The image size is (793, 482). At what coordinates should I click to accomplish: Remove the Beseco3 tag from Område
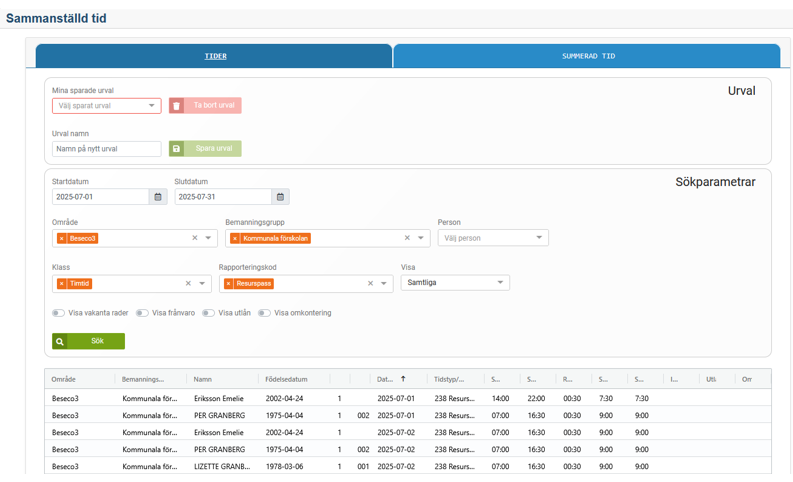(62, 239)
